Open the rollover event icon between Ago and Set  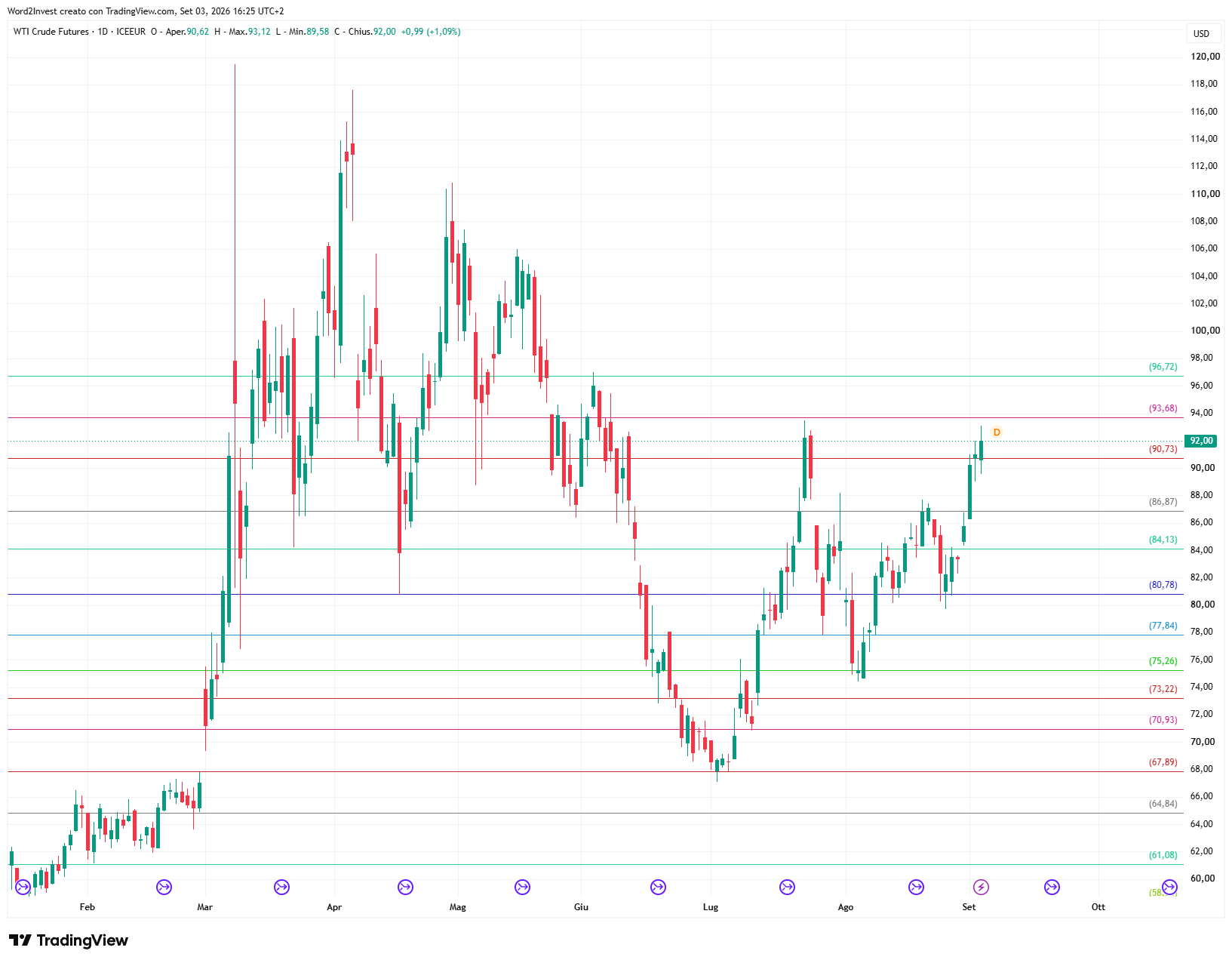point(916,887)
